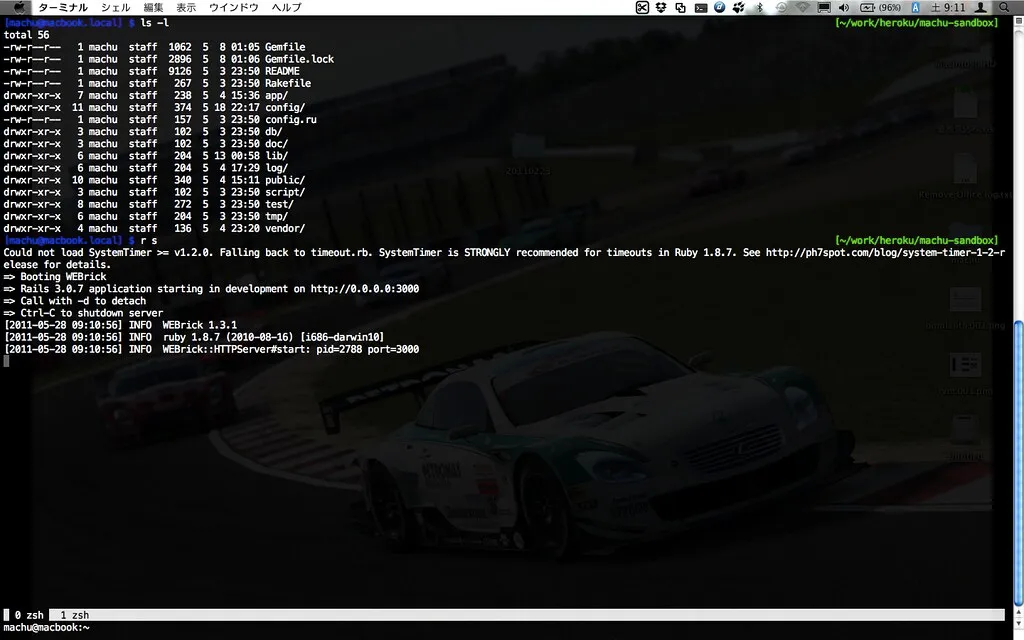Image resolution: width=1024 pixels, height=640 pixels.
Task: Click the Wi-Fi status icon
Action: (x=803, y=7)
